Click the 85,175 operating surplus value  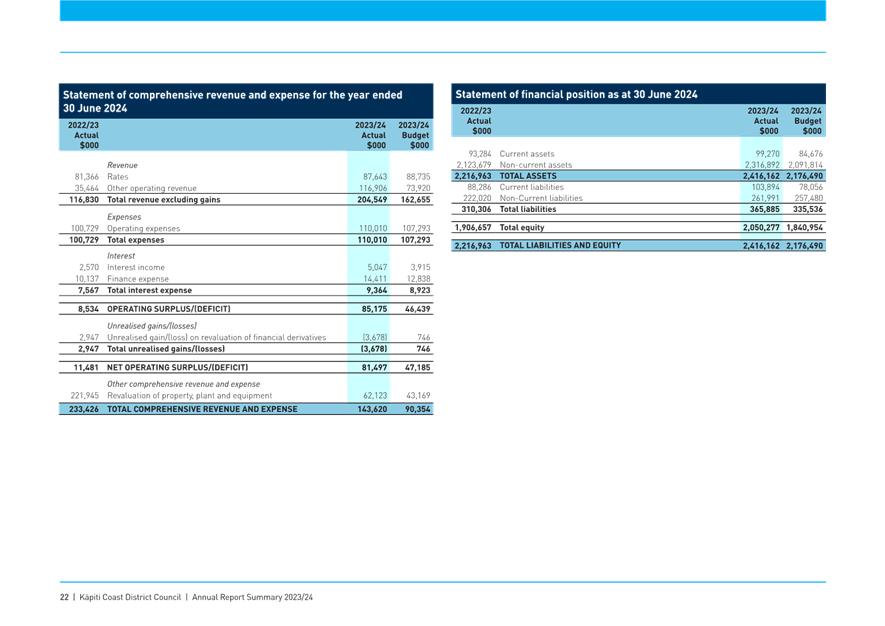point(374,309)
